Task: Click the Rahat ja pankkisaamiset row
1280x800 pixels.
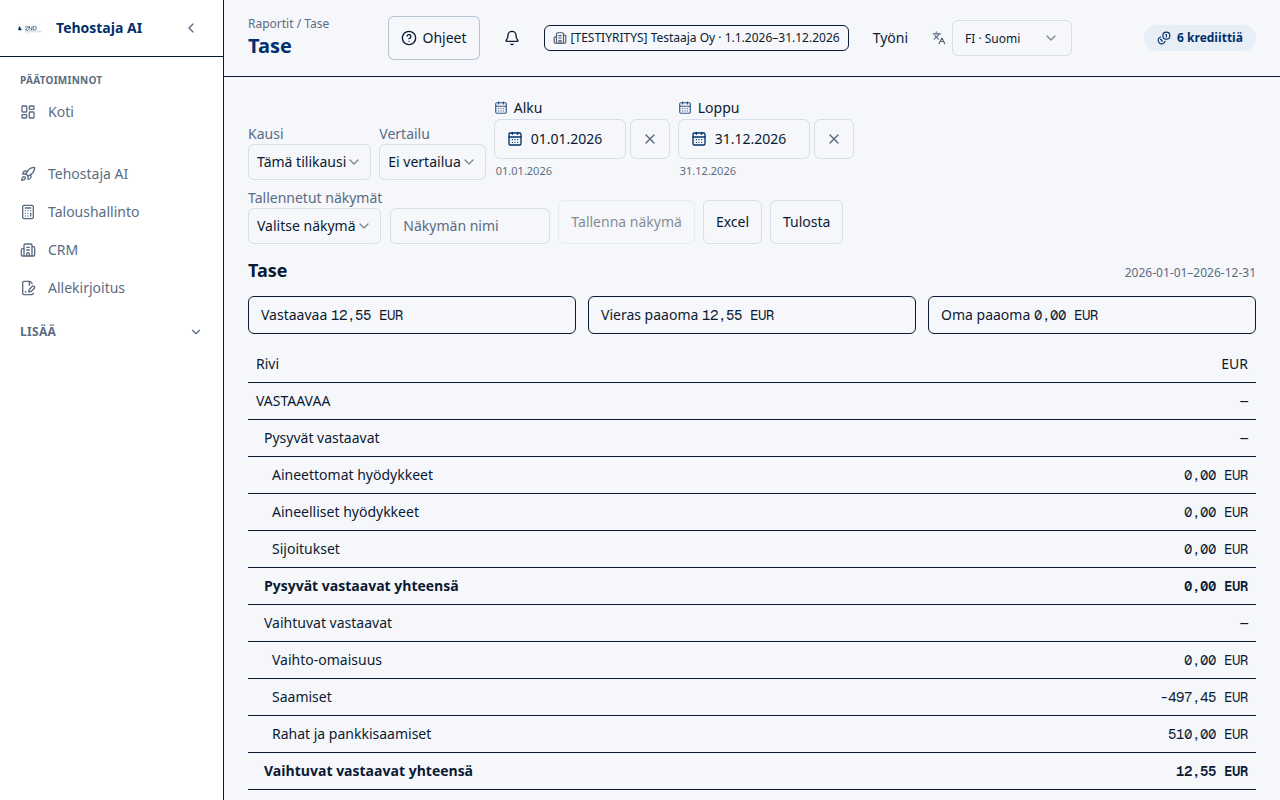Action: 752,734
